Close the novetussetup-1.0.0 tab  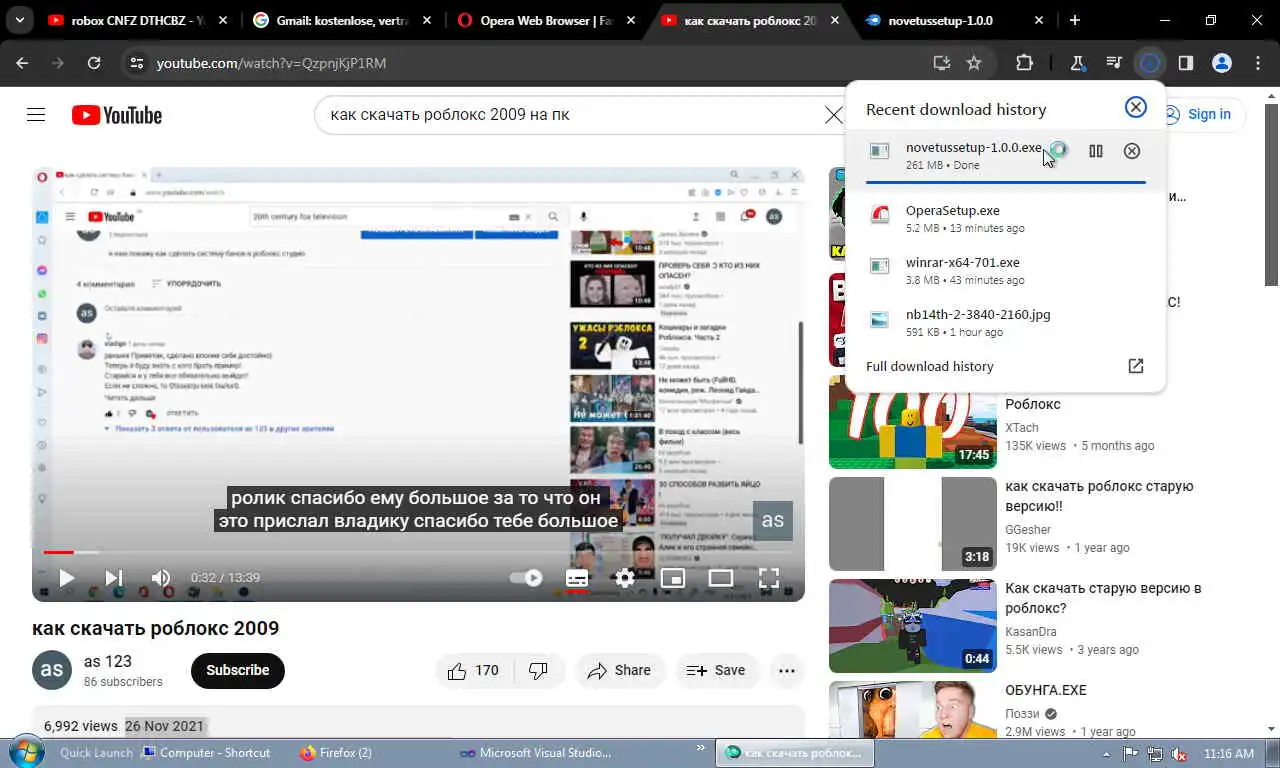click(1039, 20)
